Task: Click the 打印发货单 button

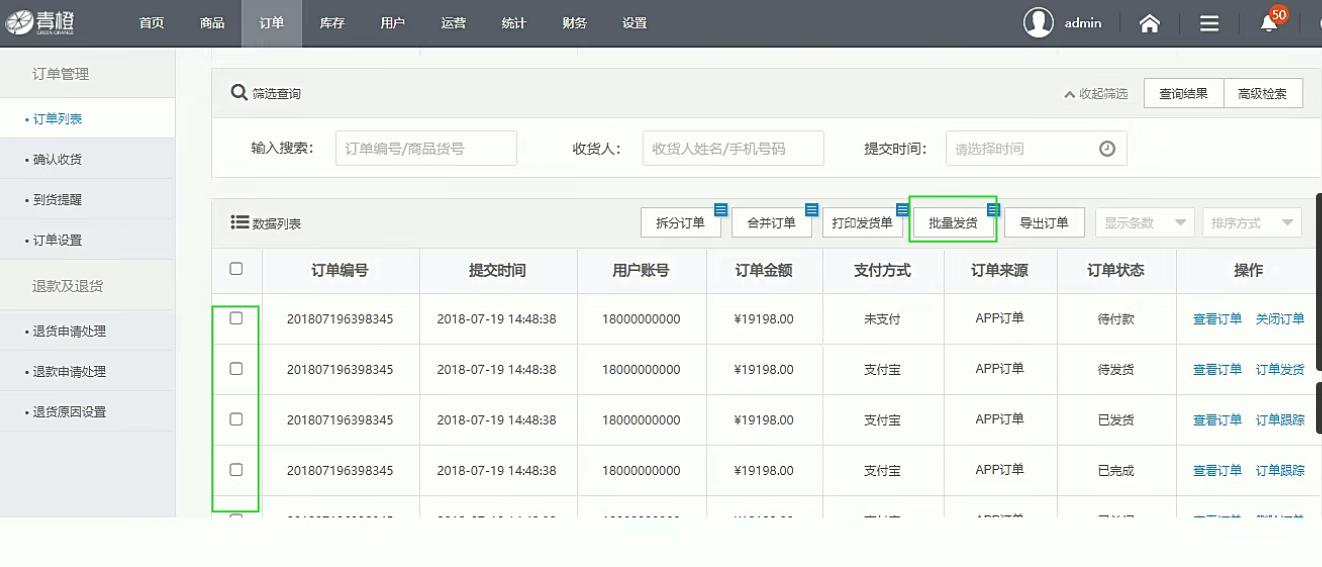Action: click(862, 223)
